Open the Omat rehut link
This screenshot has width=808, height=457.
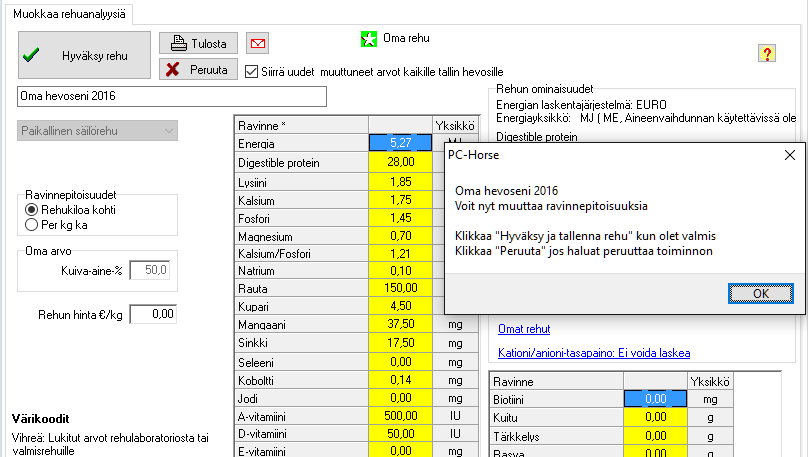(523, 329)
